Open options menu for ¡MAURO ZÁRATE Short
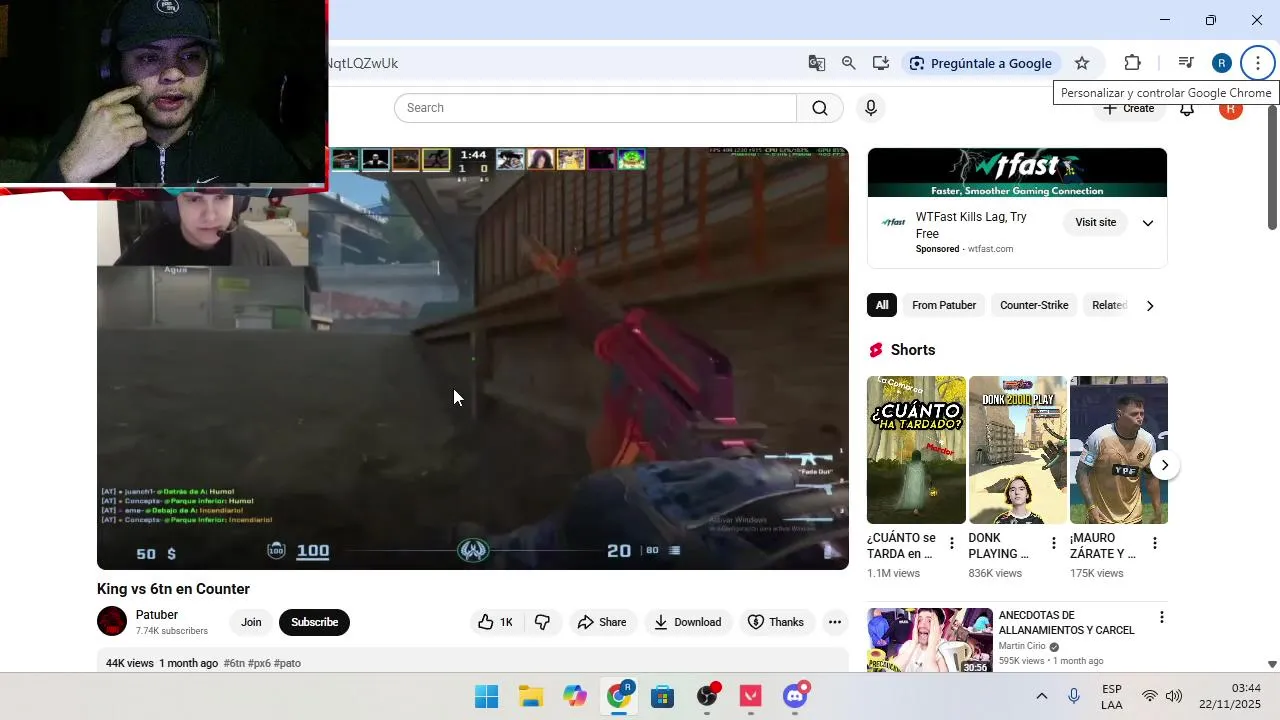The image size is (1280, 720). point(1154,543)
